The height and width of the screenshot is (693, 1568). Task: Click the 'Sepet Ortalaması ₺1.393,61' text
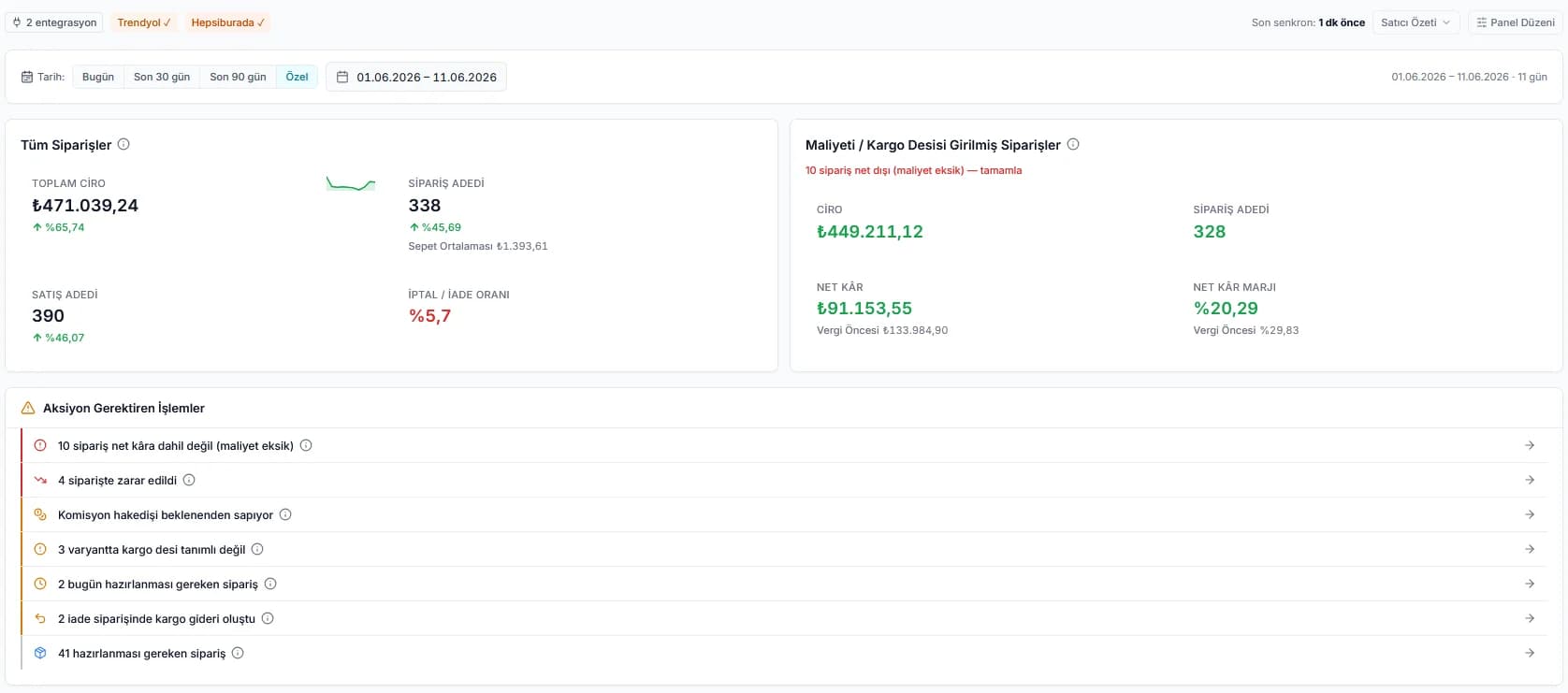(478, 246)
